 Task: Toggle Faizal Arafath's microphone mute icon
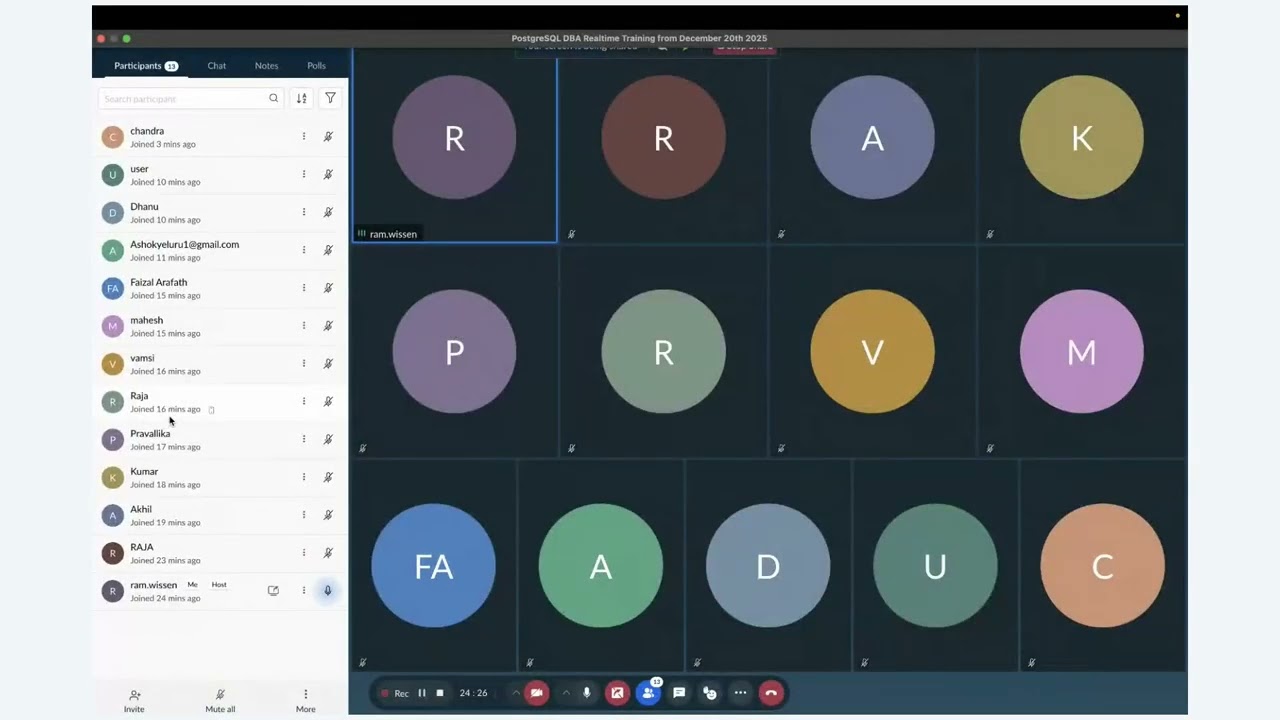click(x=328, y=288)
